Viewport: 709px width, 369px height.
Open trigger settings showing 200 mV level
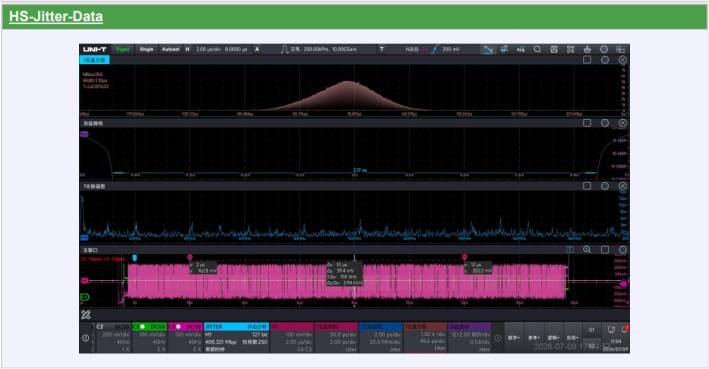tap(427, 49)
